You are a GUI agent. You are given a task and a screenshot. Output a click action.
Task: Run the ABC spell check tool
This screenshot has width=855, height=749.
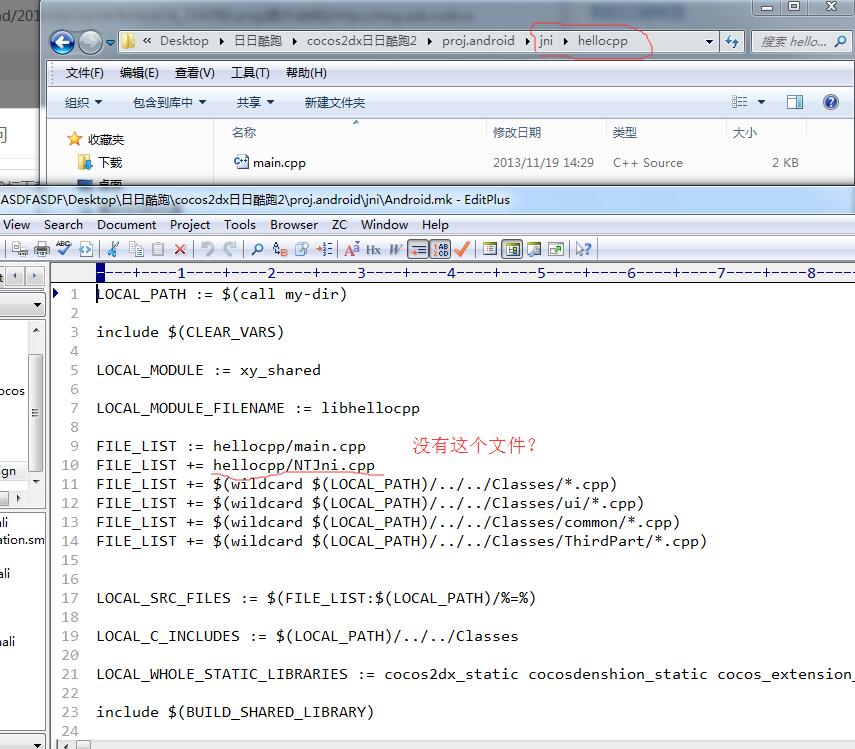[x=64, y=249]
